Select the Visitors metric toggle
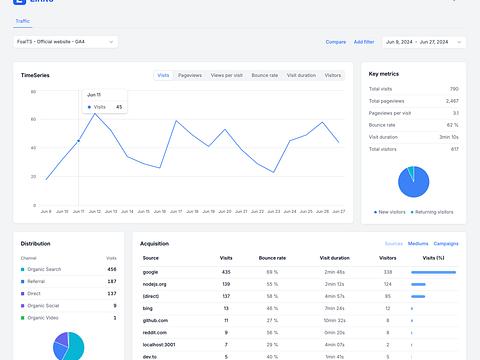Screen dimensions: 480x360 pyautogui.click(x=333, y=75)
